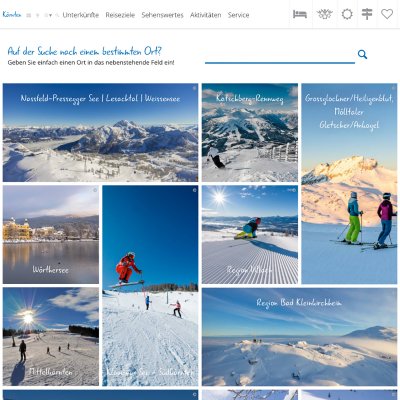Click the blue magnifier search icon
400x400 pixels.
pos(362,54)
